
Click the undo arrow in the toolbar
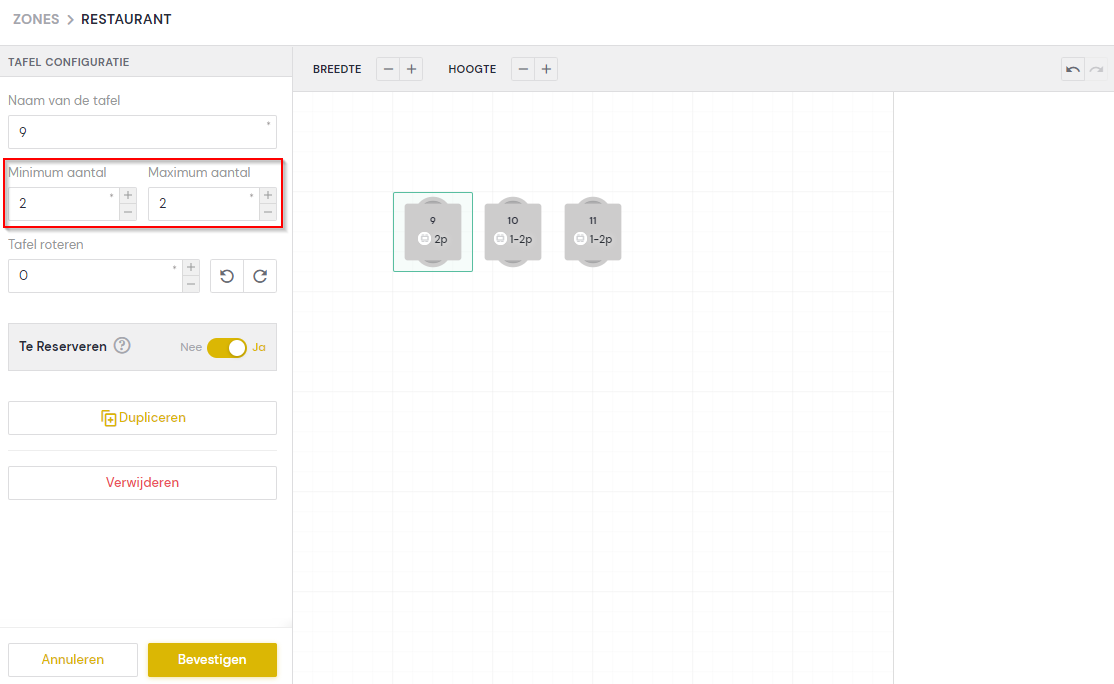point(1072,69)
